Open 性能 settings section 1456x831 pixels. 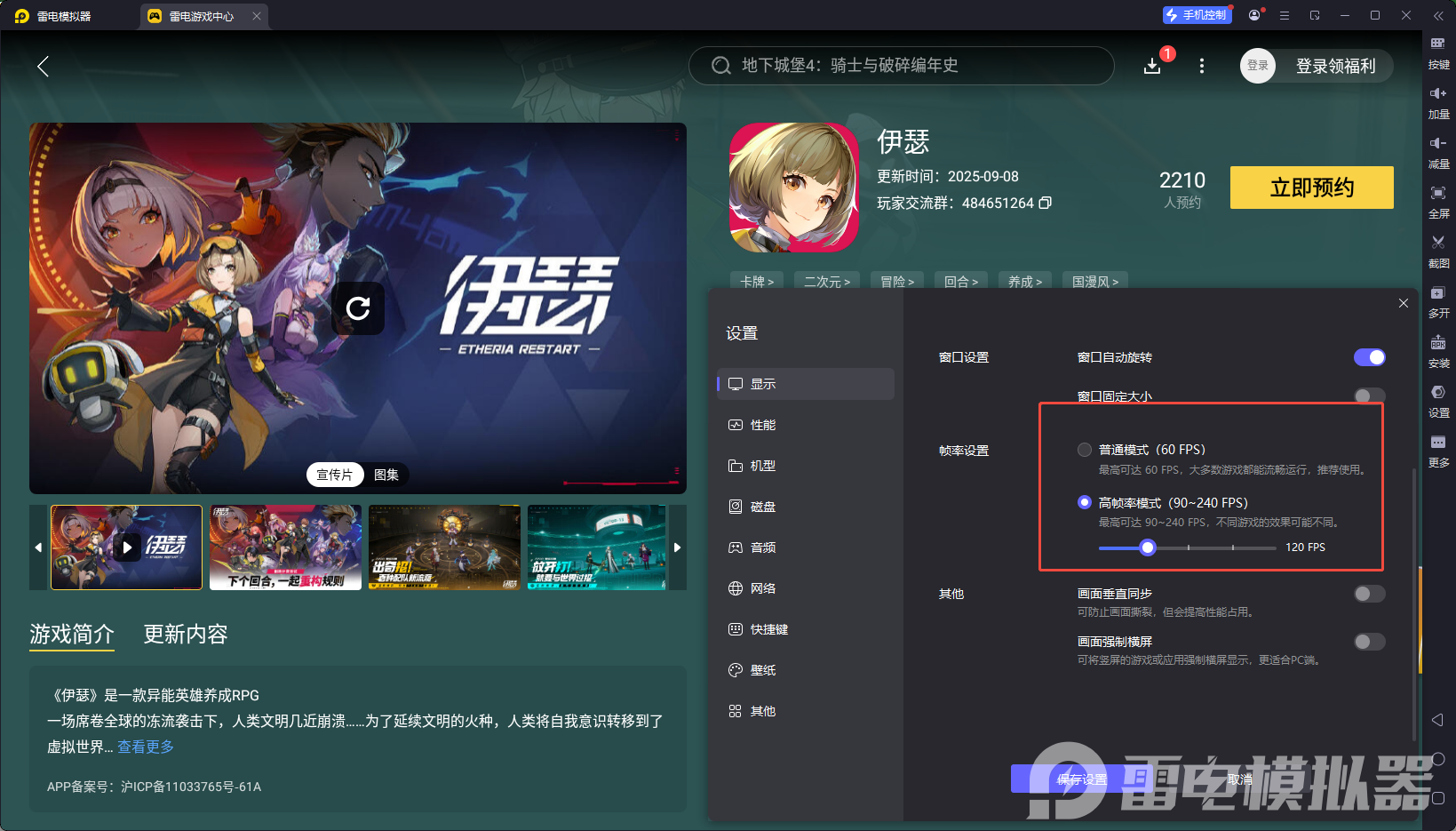pyautogui.click(x=806, y=425)
